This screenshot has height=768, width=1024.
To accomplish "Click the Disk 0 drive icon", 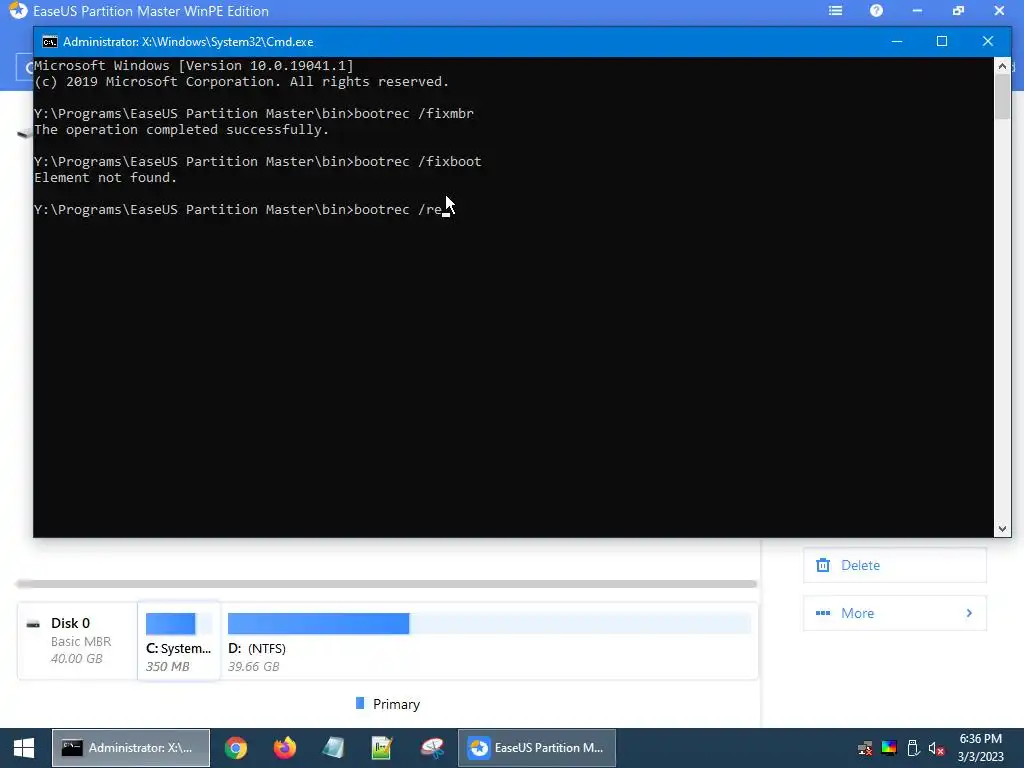I will (33, 624).
